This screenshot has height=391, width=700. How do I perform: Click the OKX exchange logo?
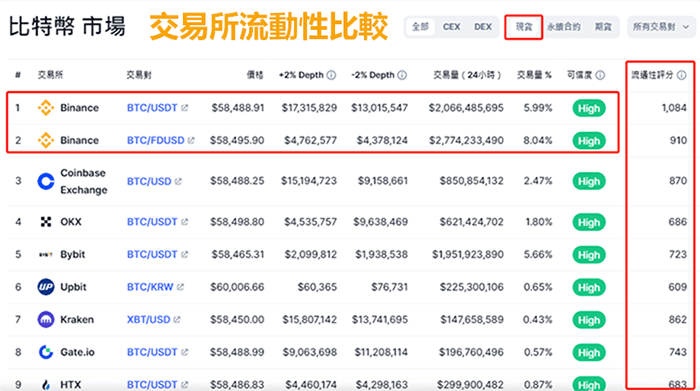[46, 222]
